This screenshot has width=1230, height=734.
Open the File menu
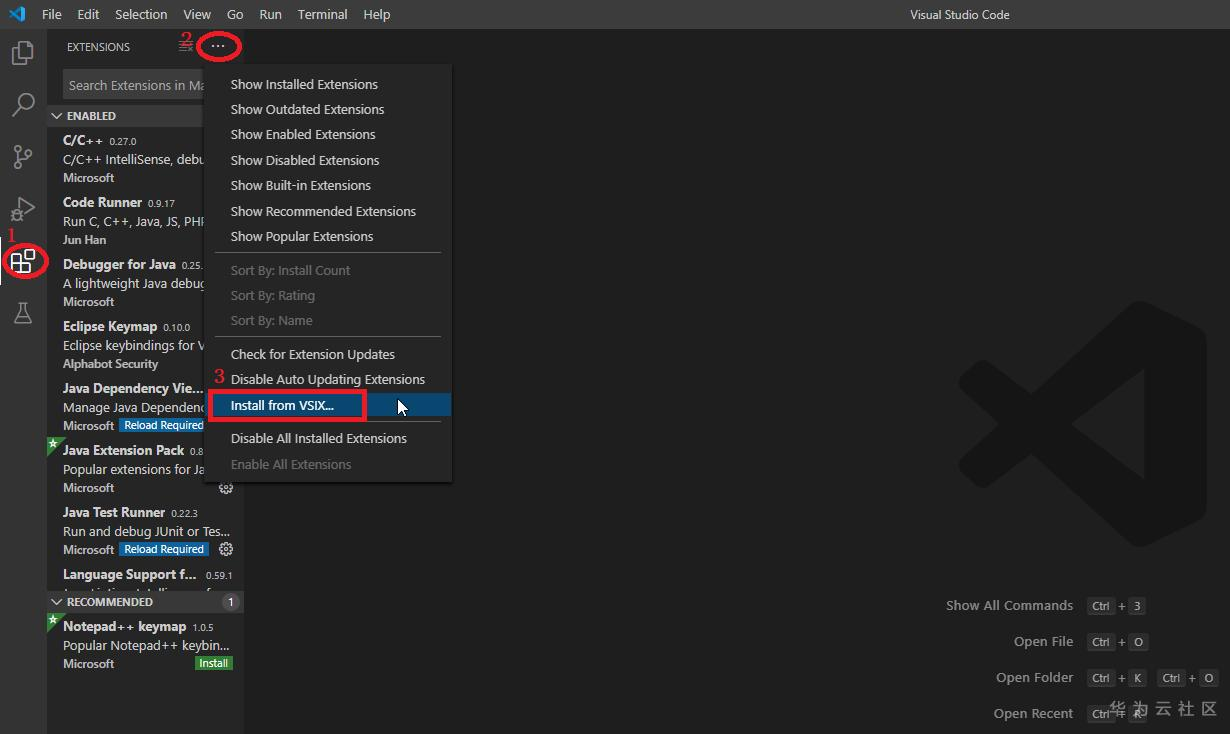coord(52,14)
